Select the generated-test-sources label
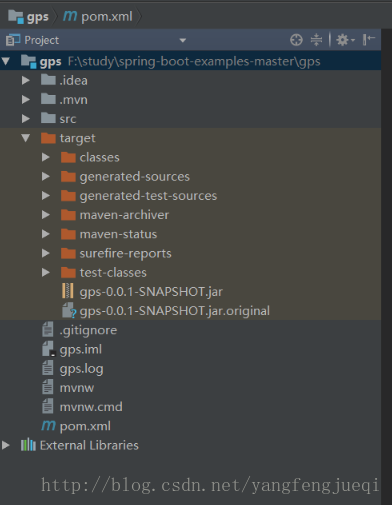Viewport: 392px width, 505px height. [148, 196]
